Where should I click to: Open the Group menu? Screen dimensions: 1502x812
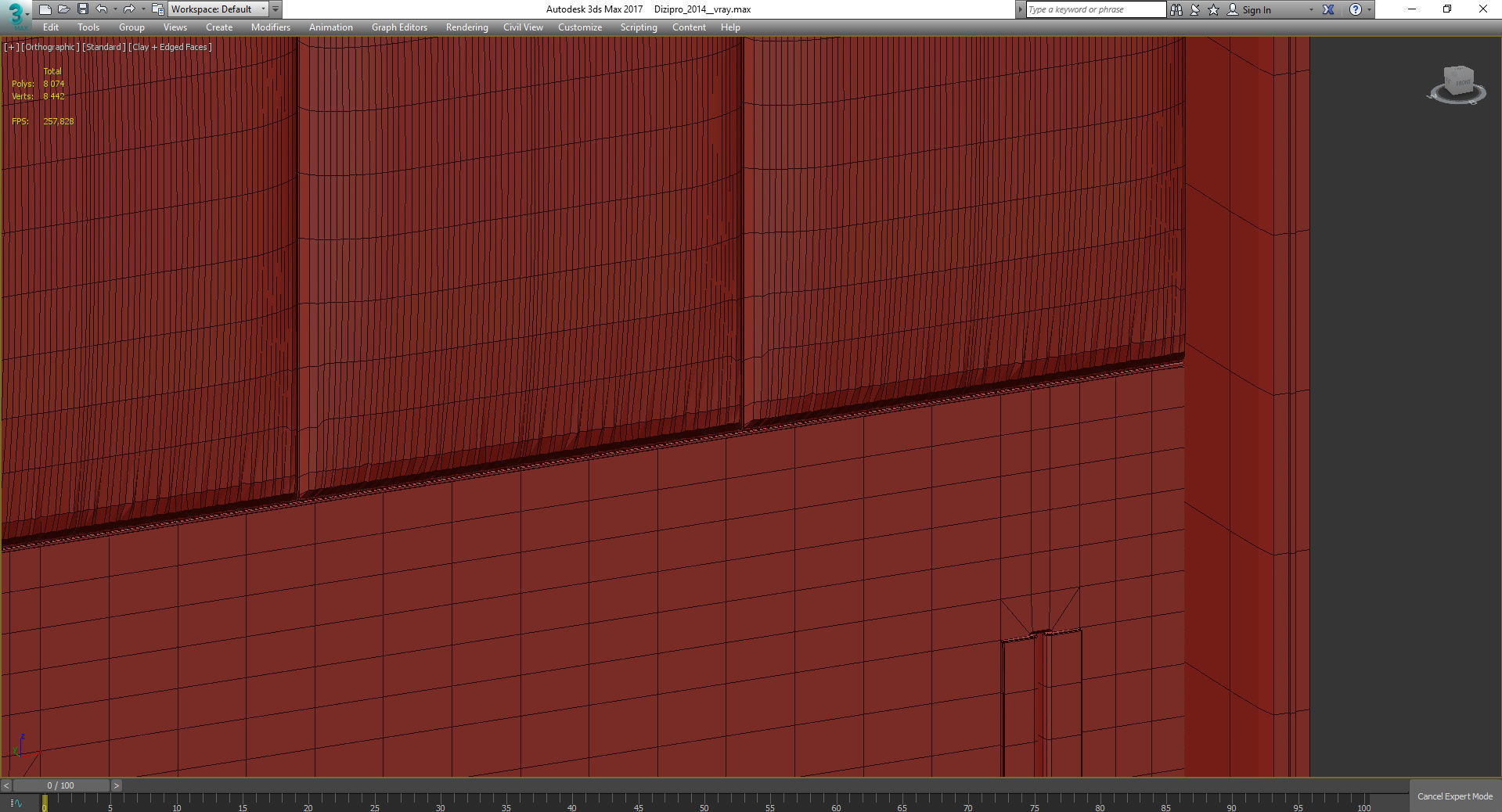pos(131,27)
